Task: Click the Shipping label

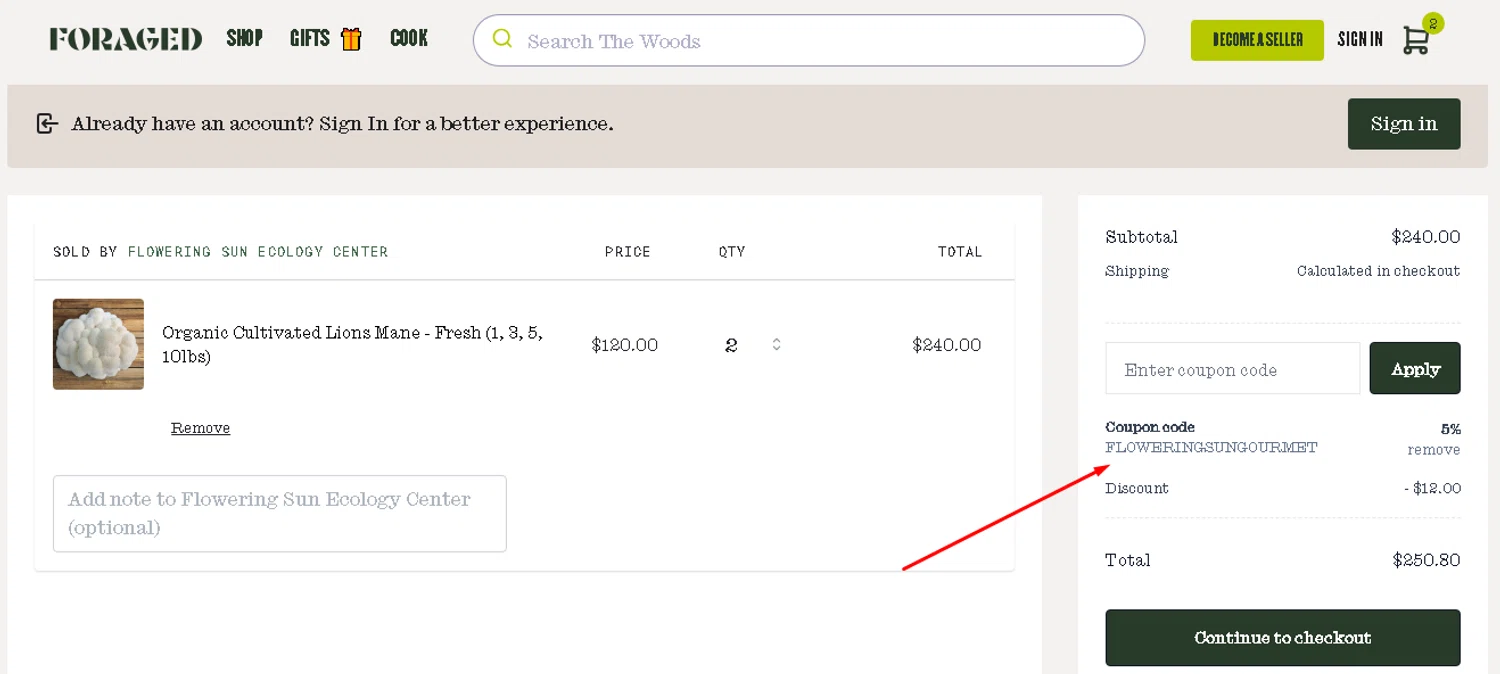Action: 1137,271
